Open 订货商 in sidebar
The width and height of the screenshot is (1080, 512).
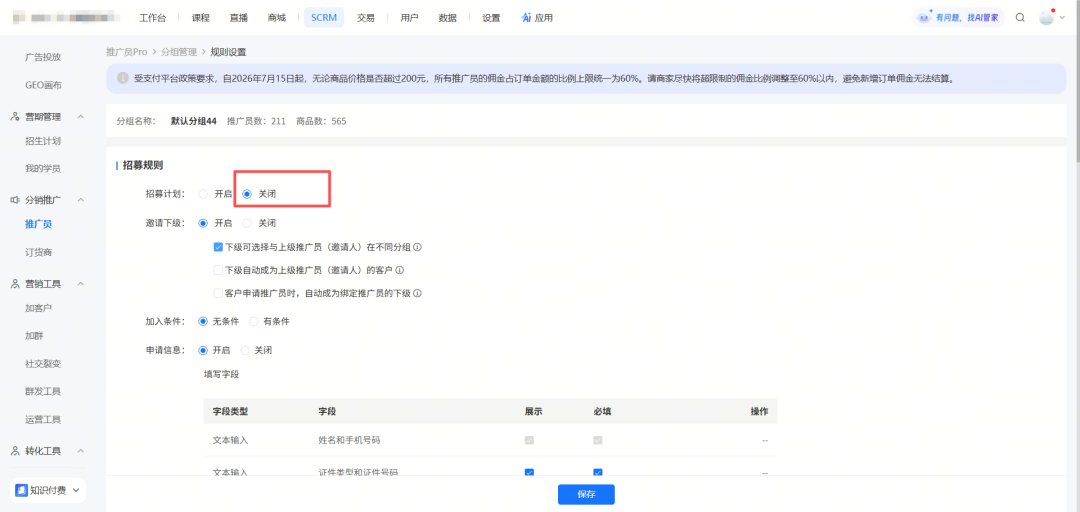coord(39,252)
